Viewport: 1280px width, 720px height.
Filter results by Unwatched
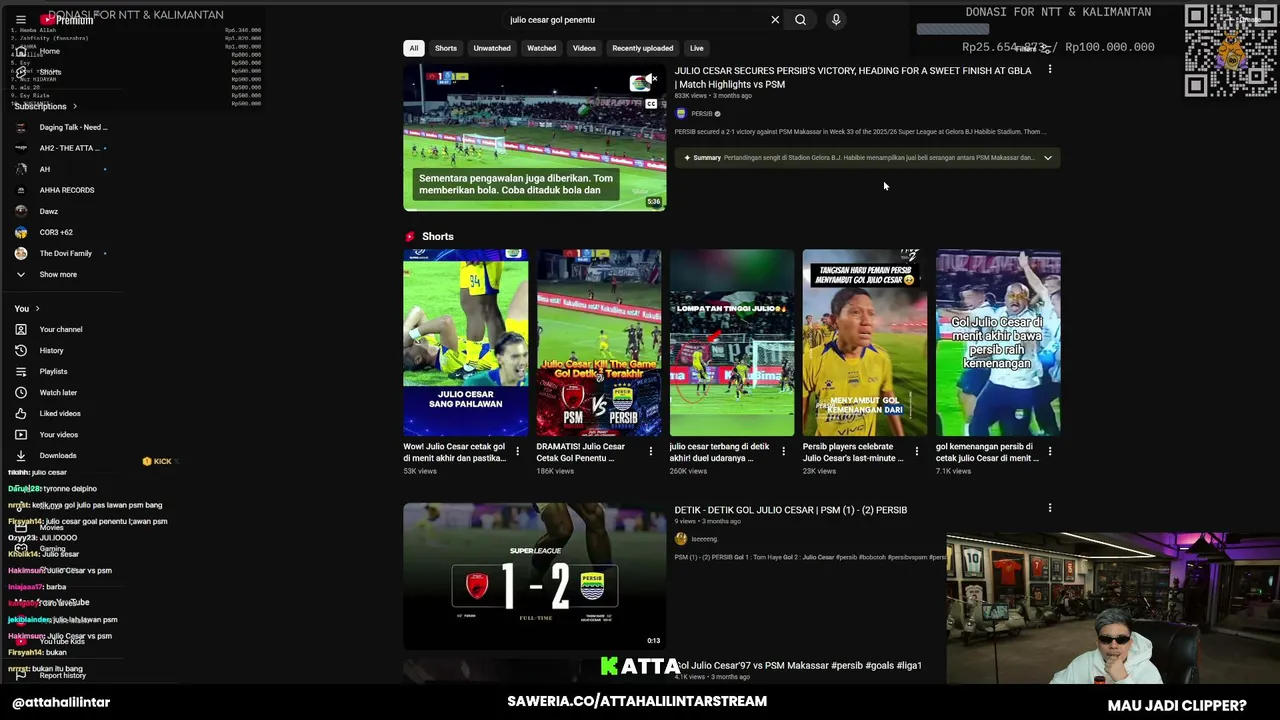[492, 48]
